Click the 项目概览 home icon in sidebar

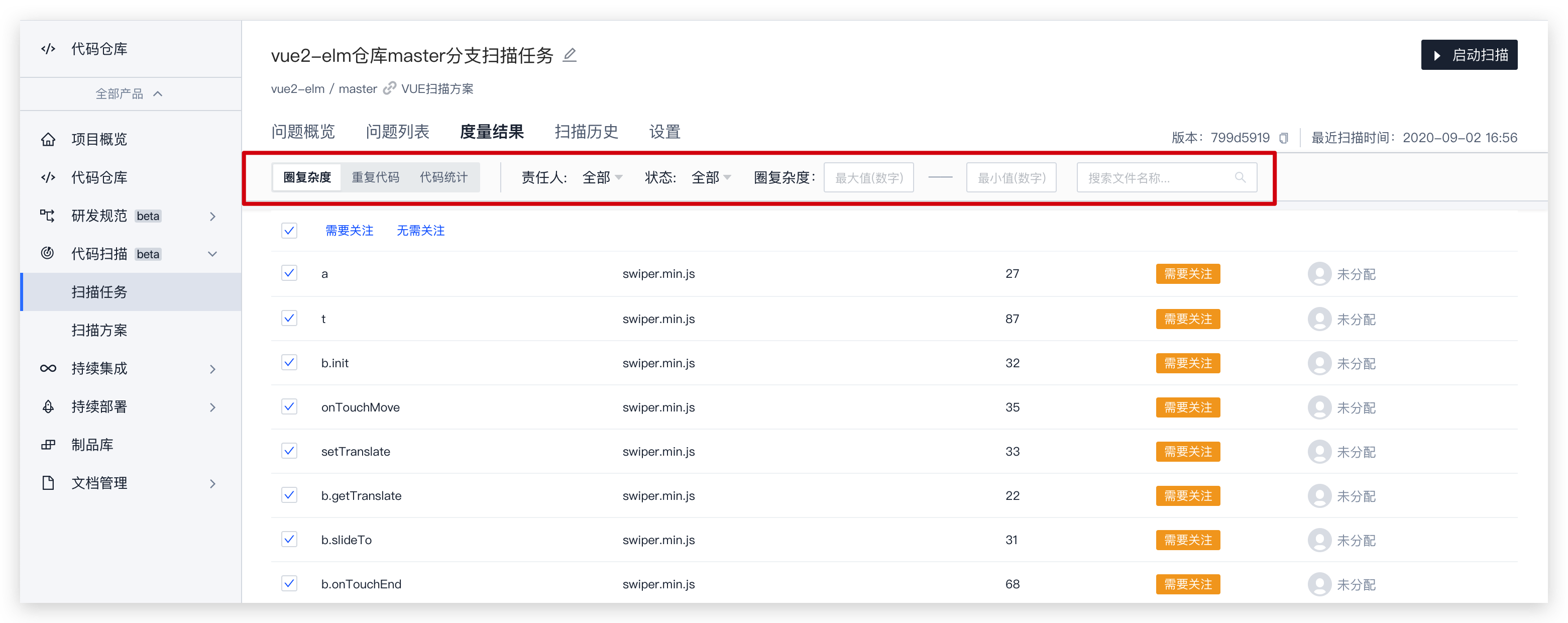(48, 140)
